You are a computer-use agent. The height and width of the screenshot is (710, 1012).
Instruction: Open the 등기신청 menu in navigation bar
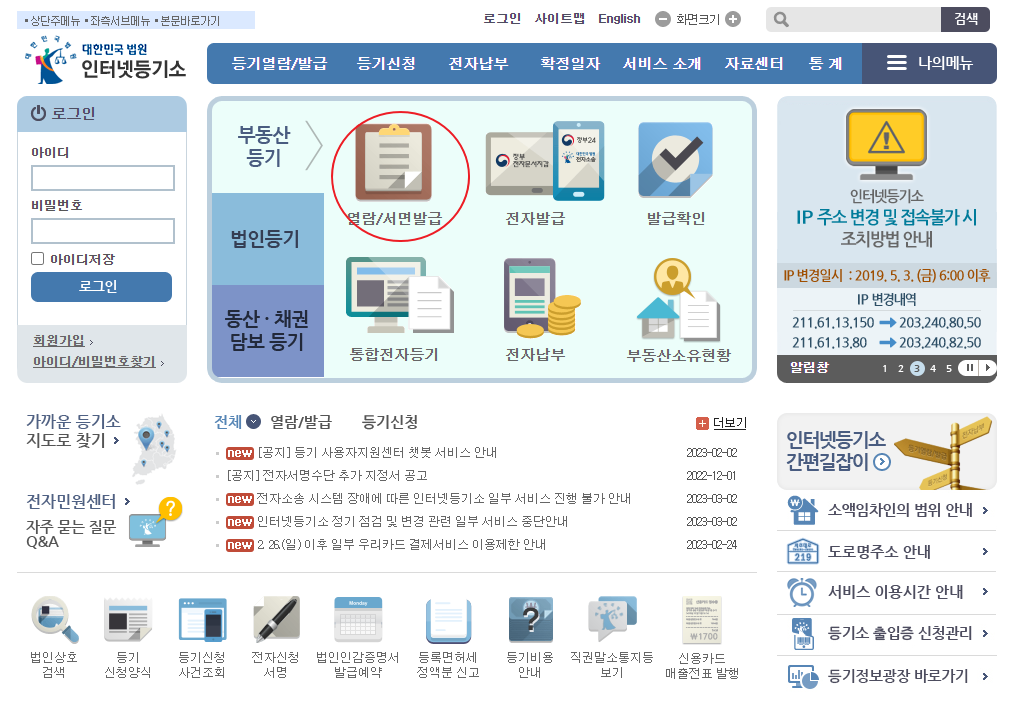[386, 63]
